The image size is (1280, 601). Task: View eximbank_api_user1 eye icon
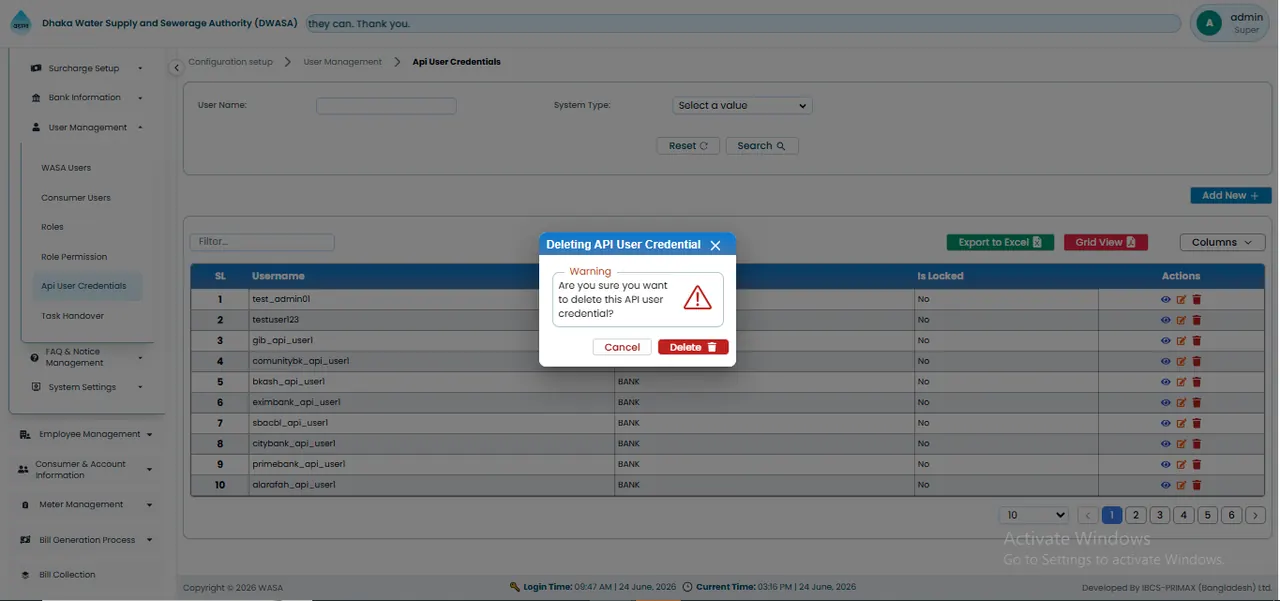(x=1165, y=402)
